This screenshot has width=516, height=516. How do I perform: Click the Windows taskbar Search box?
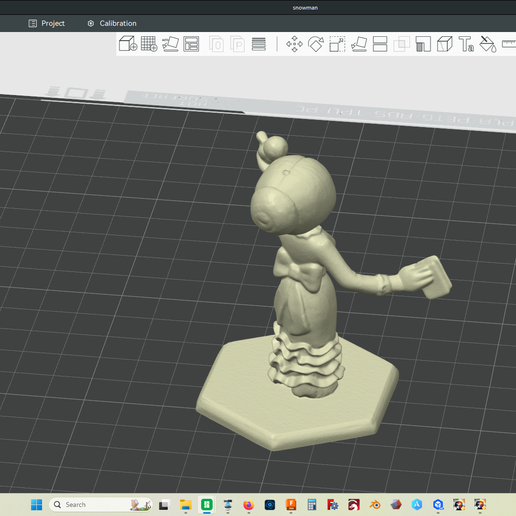(x=100, y=505)
